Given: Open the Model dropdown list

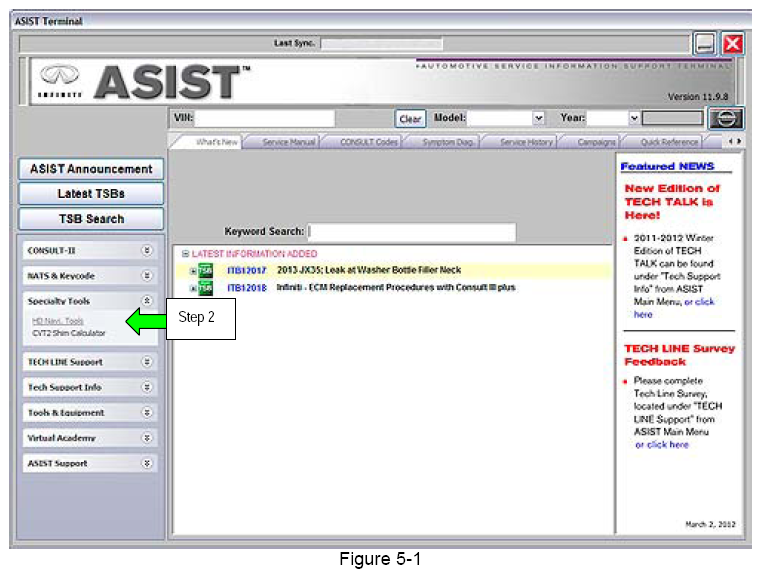Looking at the screenshot, I should (539, 118).
